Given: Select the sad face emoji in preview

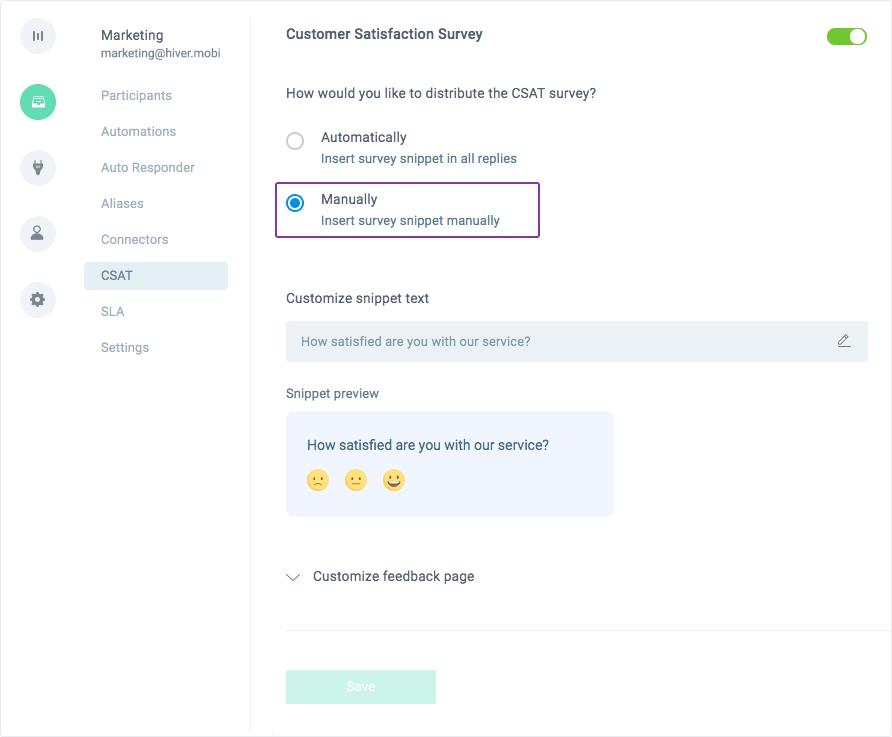Looking at the screenshot, I should (318, 480).
